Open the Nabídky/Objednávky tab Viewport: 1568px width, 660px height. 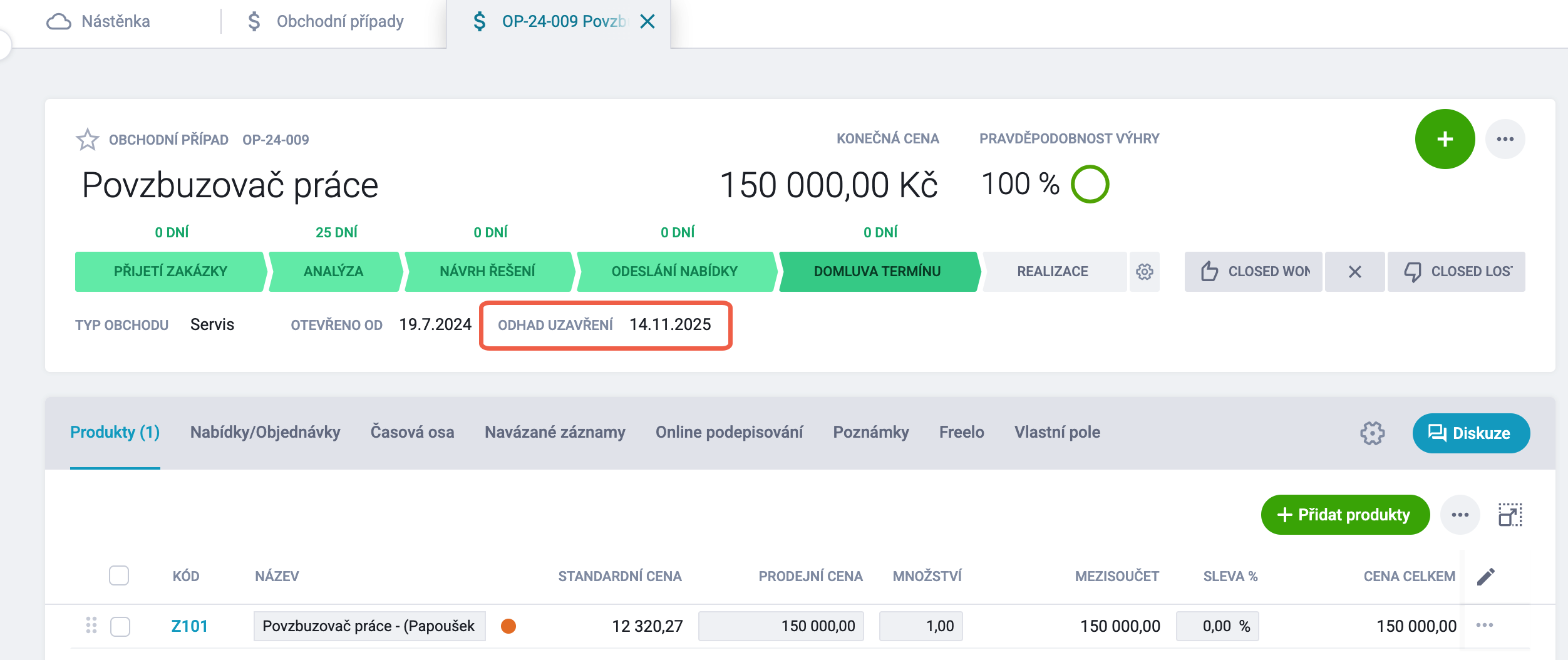pyautogui.click(x=266, y=432)
